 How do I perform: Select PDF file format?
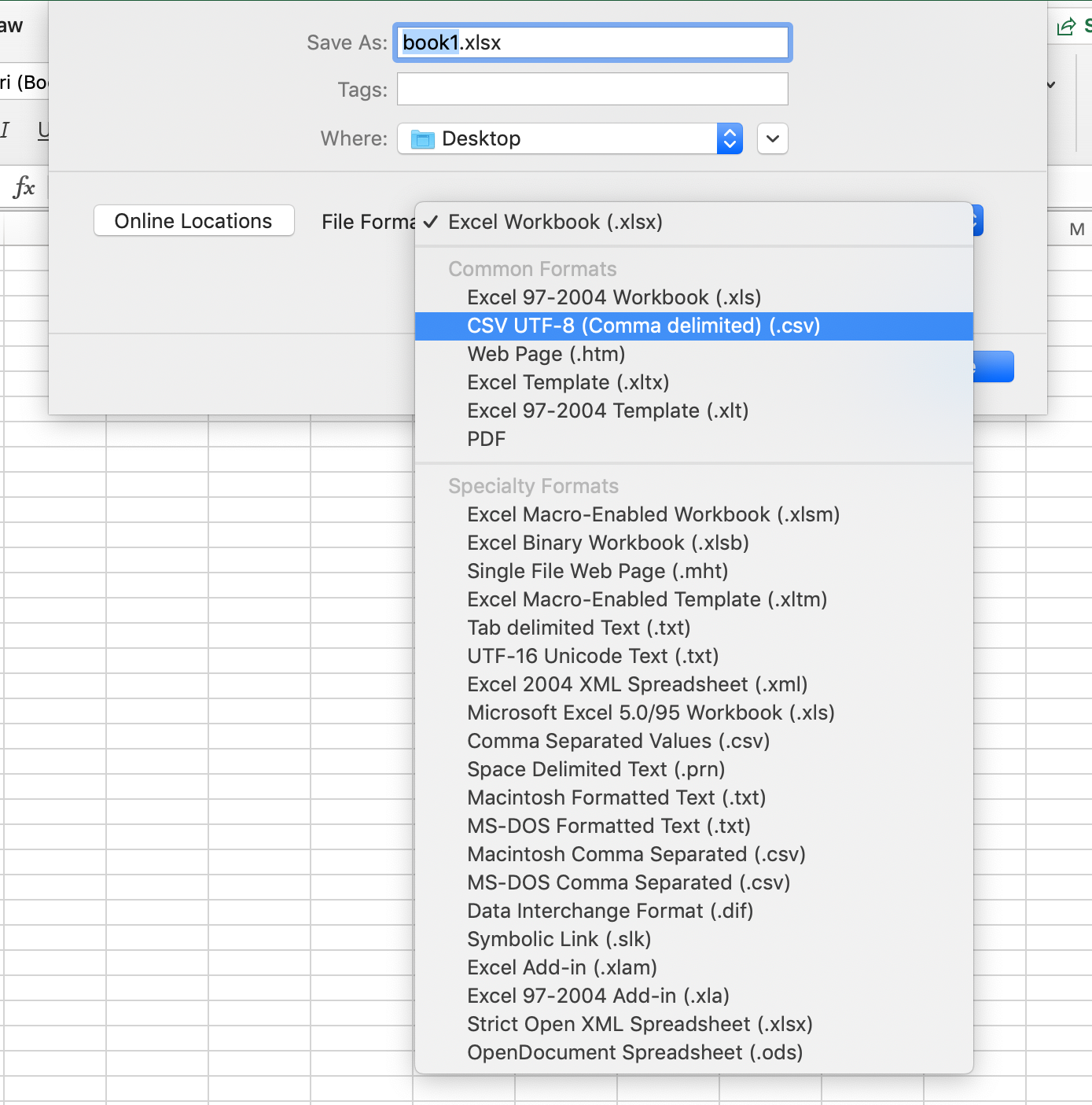pyautogui.click(x=693, y=439)
